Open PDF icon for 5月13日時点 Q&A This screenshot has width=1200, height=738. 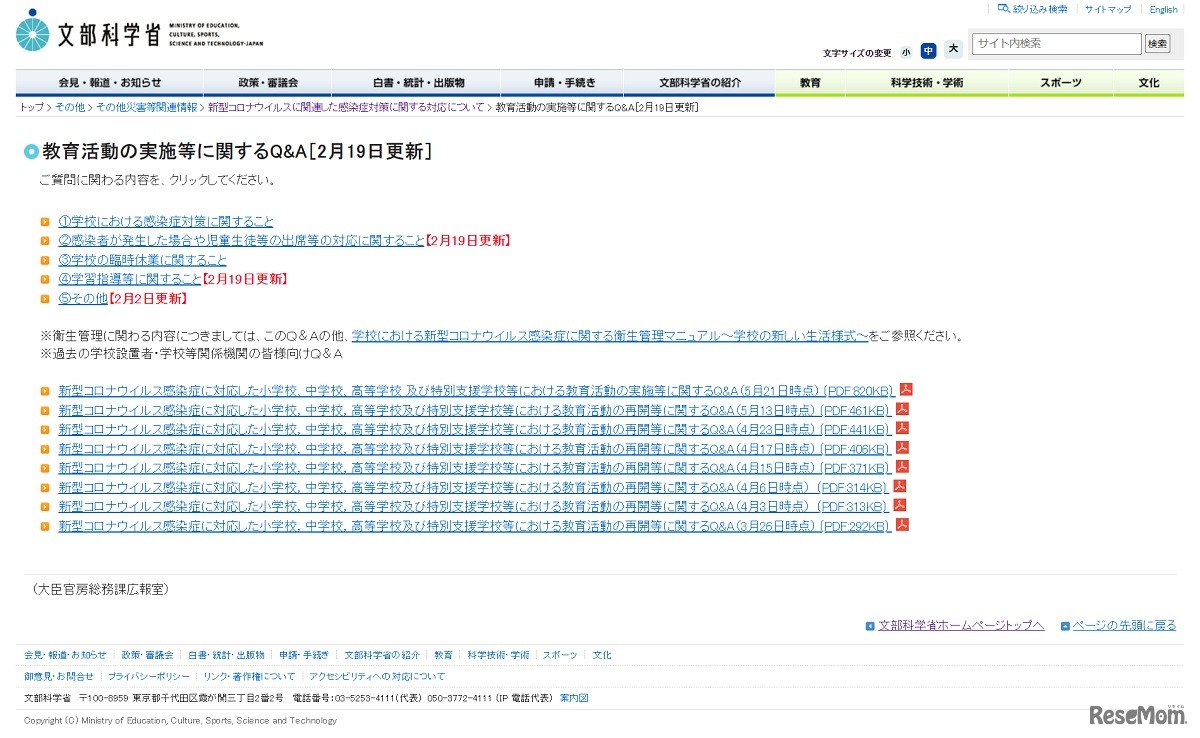click(900, 409)
